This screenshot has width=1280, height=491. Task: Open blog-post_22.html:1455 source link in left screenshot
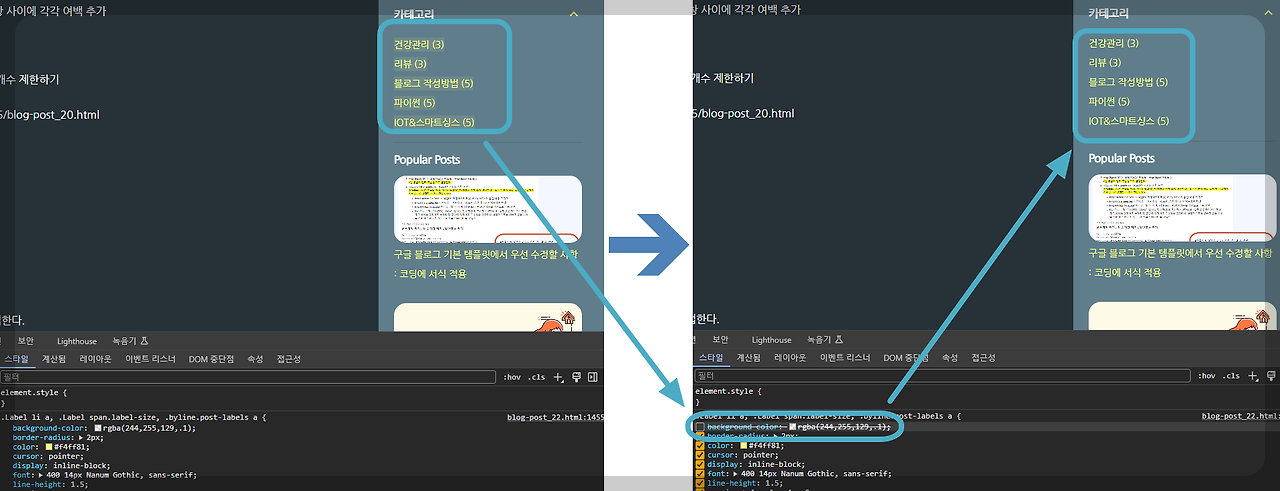coord(555,417)
